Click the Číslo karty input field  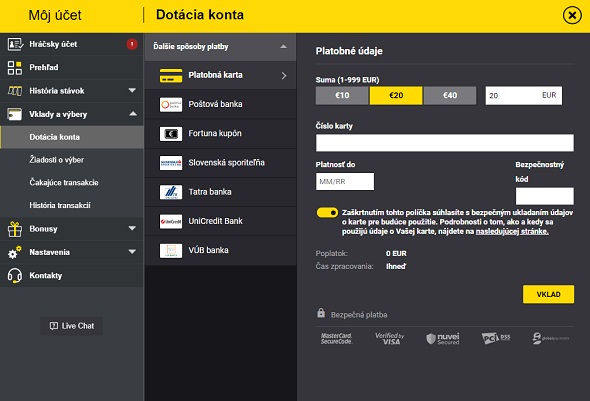pos(445,143)
